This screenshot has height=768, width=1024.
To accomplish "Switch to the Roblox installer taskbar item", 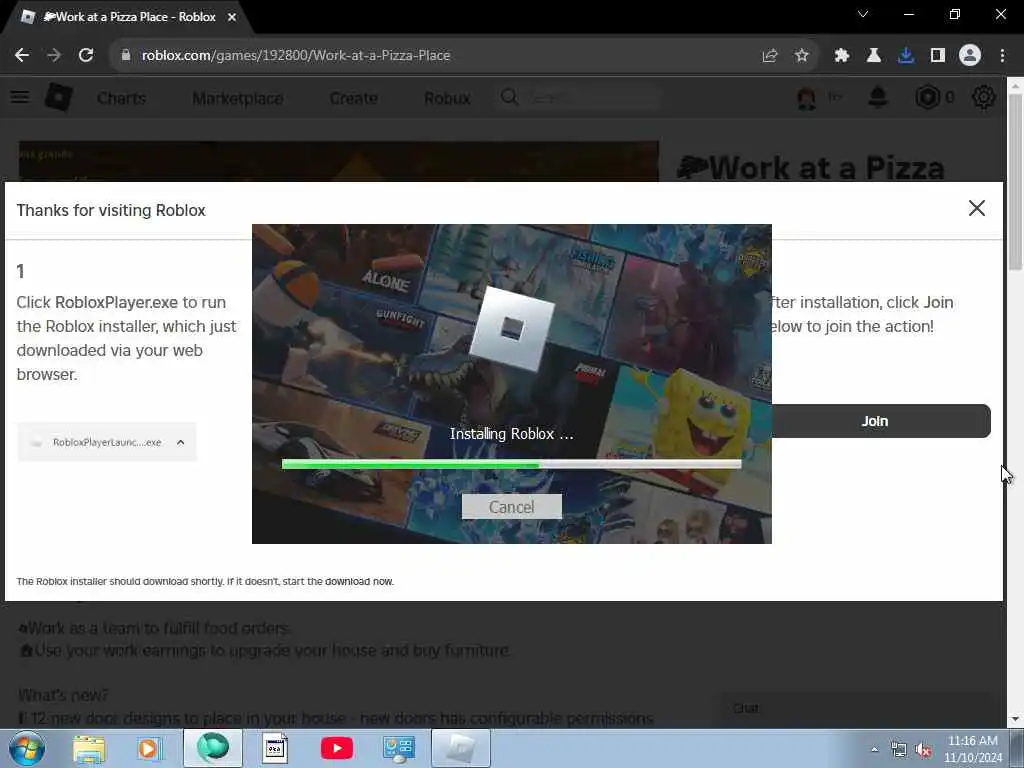I will [x=460, y=748].
